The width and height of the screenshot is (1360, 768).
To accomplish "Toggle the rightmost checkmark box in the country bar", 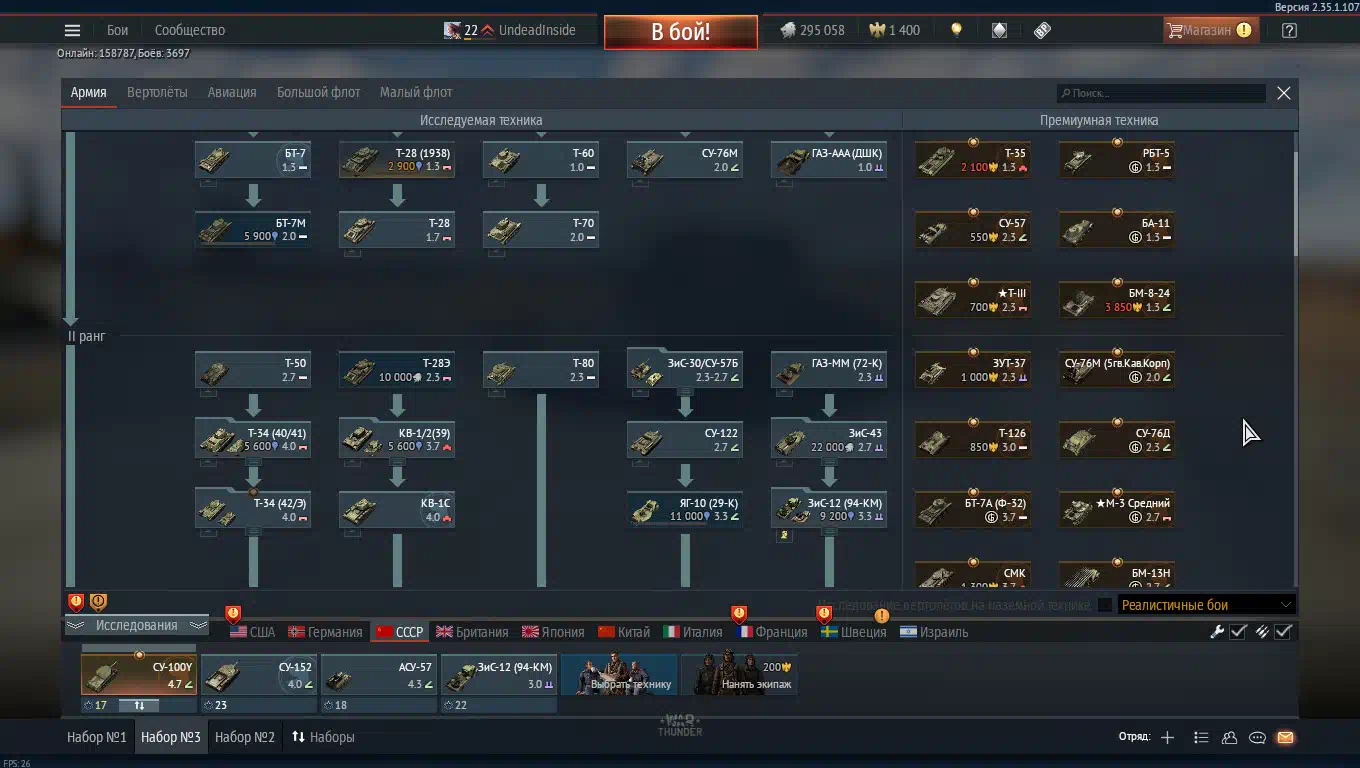I will tap(1284, 631).
